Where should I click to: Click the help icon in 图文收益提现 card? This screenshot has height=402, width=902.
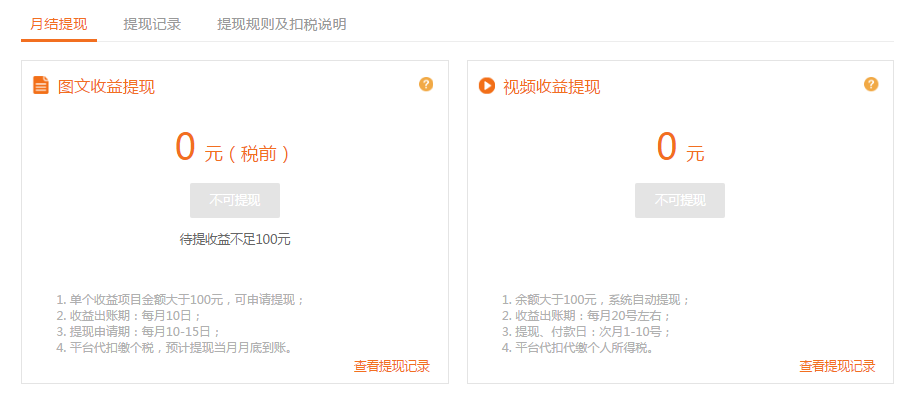(426, 84)
